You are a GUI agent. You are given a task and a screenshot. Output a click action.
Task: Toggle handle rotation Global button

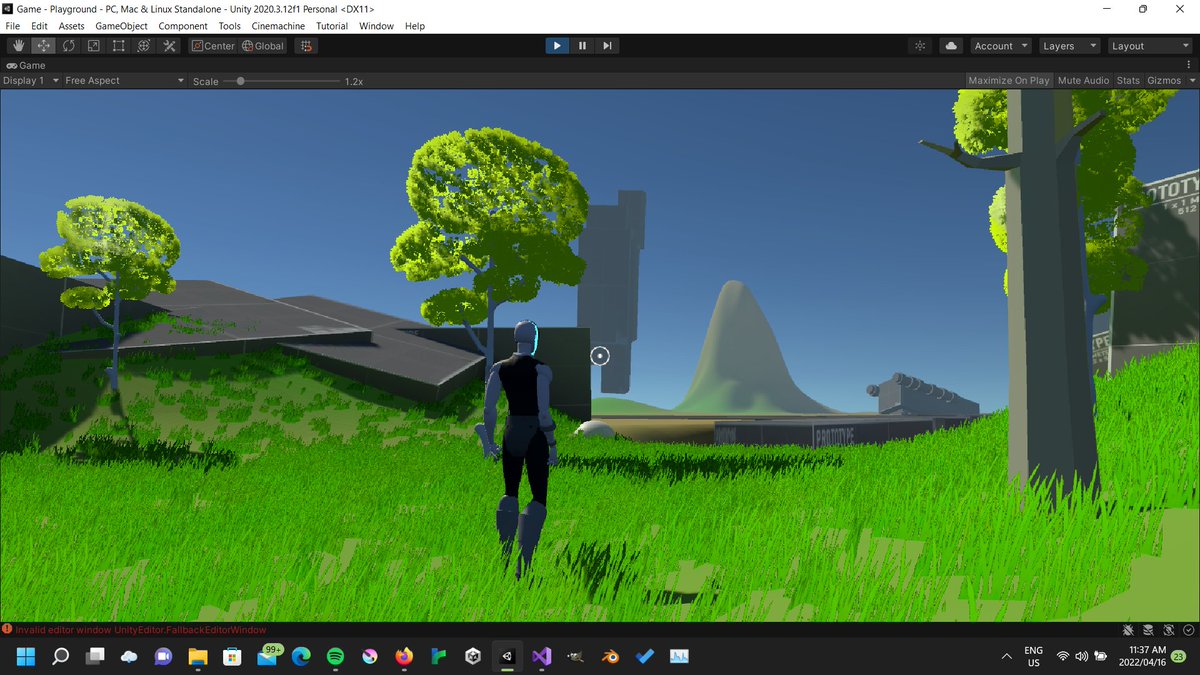[x=264, y=46]
